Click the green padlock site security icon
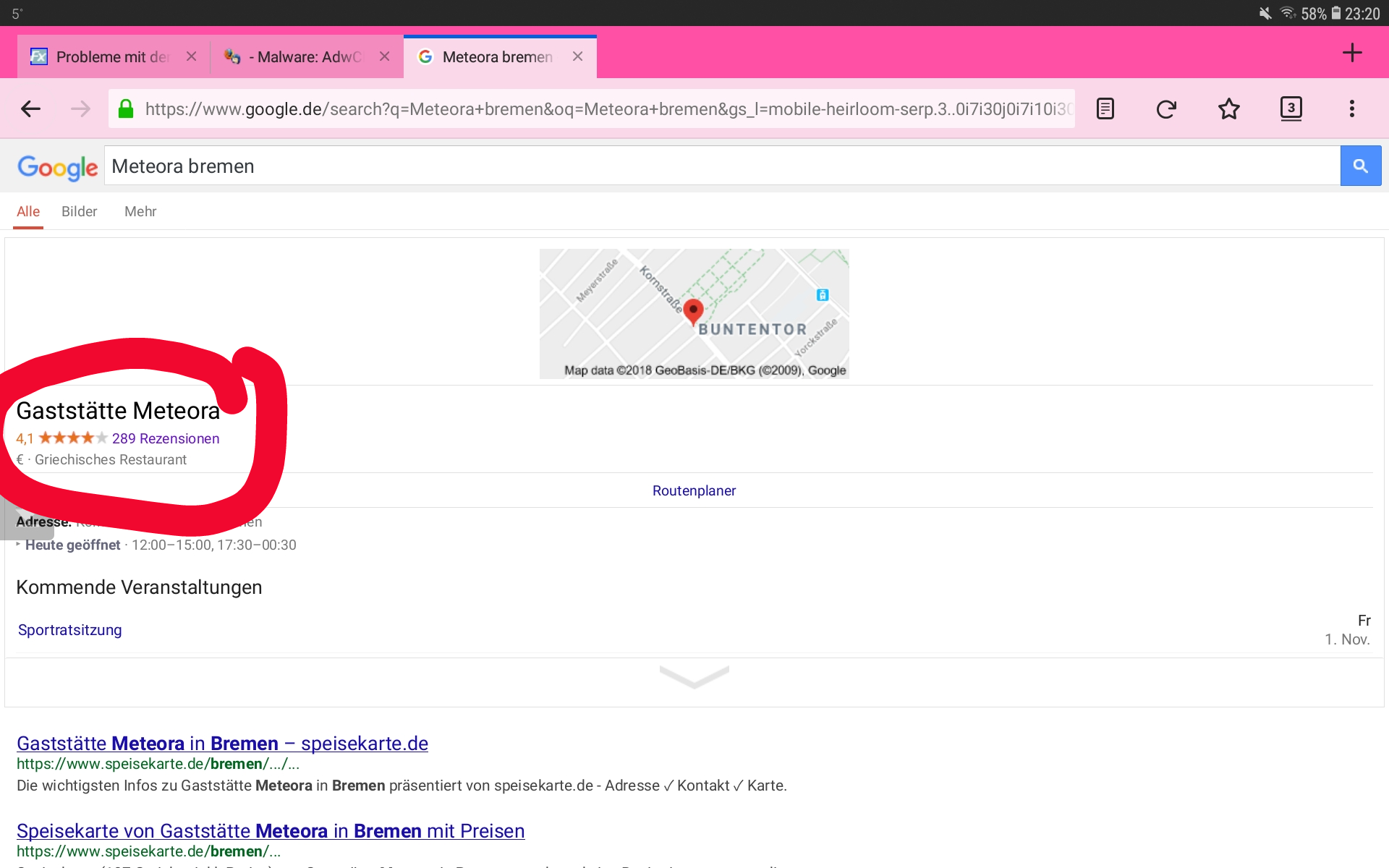This screenshot has width=1389, height=868. coord(126,109)
